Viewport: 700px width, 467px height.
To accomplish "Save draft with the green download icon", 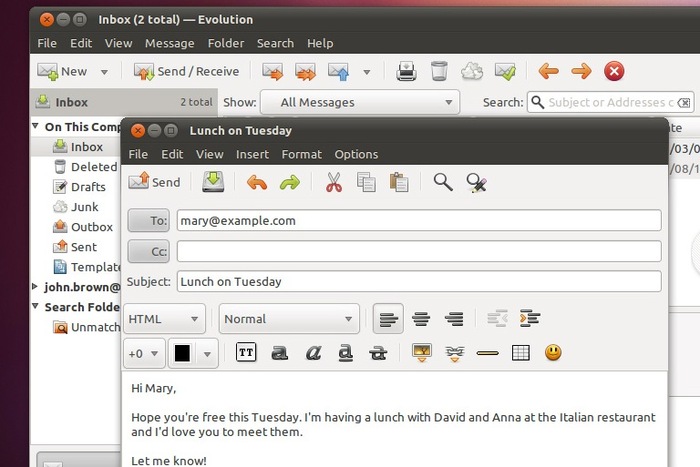I will [x=213, y=182].
